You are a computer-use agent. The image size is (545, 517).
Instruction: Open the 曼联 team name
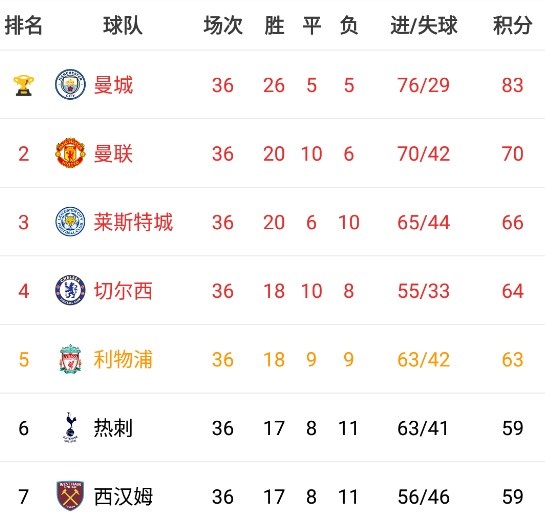click(x=113, y=154)
